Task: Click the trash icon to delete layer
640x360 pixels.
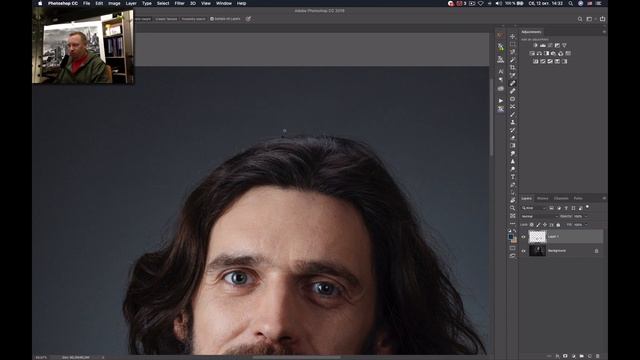Action: pos(598,356)
